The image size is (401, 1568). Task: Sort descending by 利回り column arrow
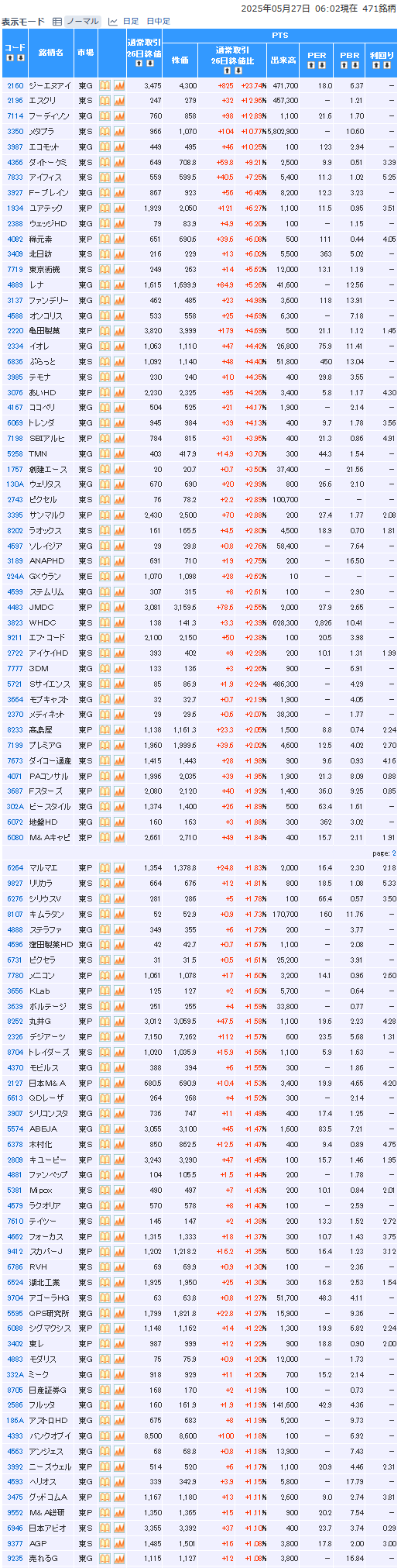tap(386, 65)
